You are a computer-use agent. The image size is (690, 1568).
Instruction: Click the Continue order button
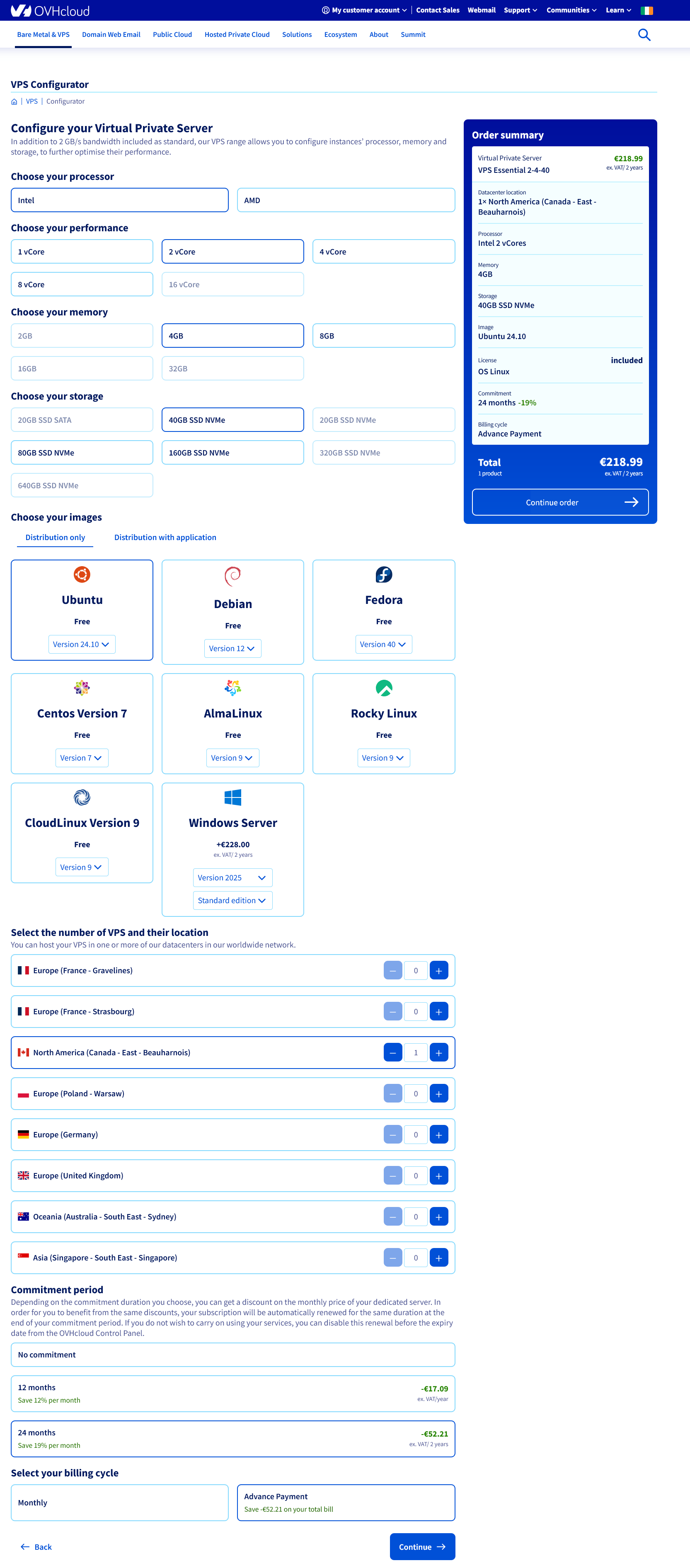[x=560, y=502]
